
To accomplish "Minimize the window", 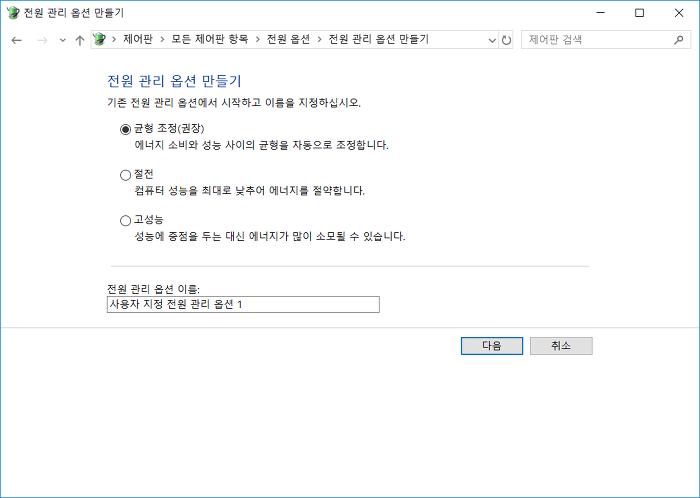I will [x=601, y=13].
